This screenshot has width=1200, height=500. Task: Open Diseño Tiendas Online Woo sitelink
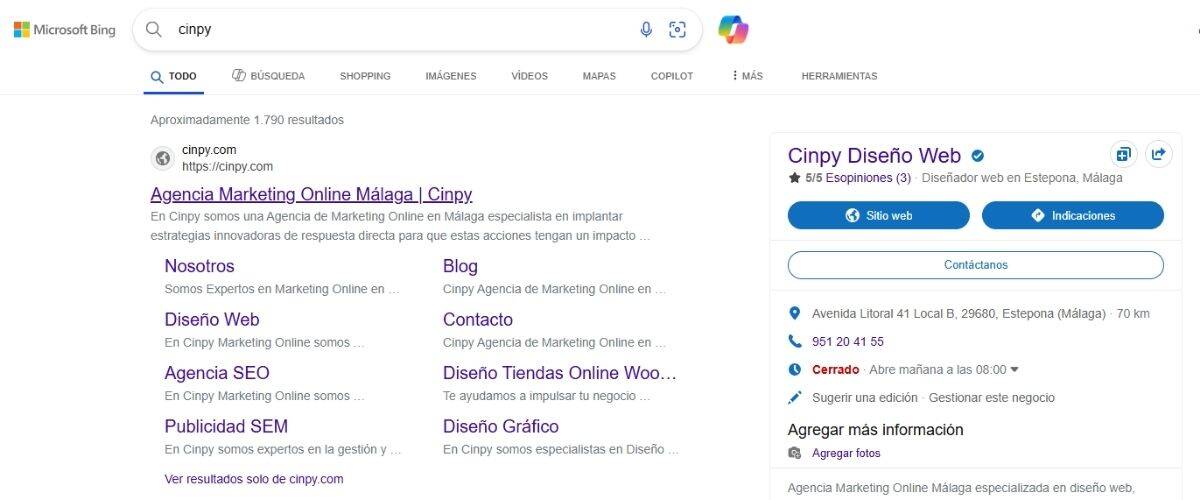point(560,373)
